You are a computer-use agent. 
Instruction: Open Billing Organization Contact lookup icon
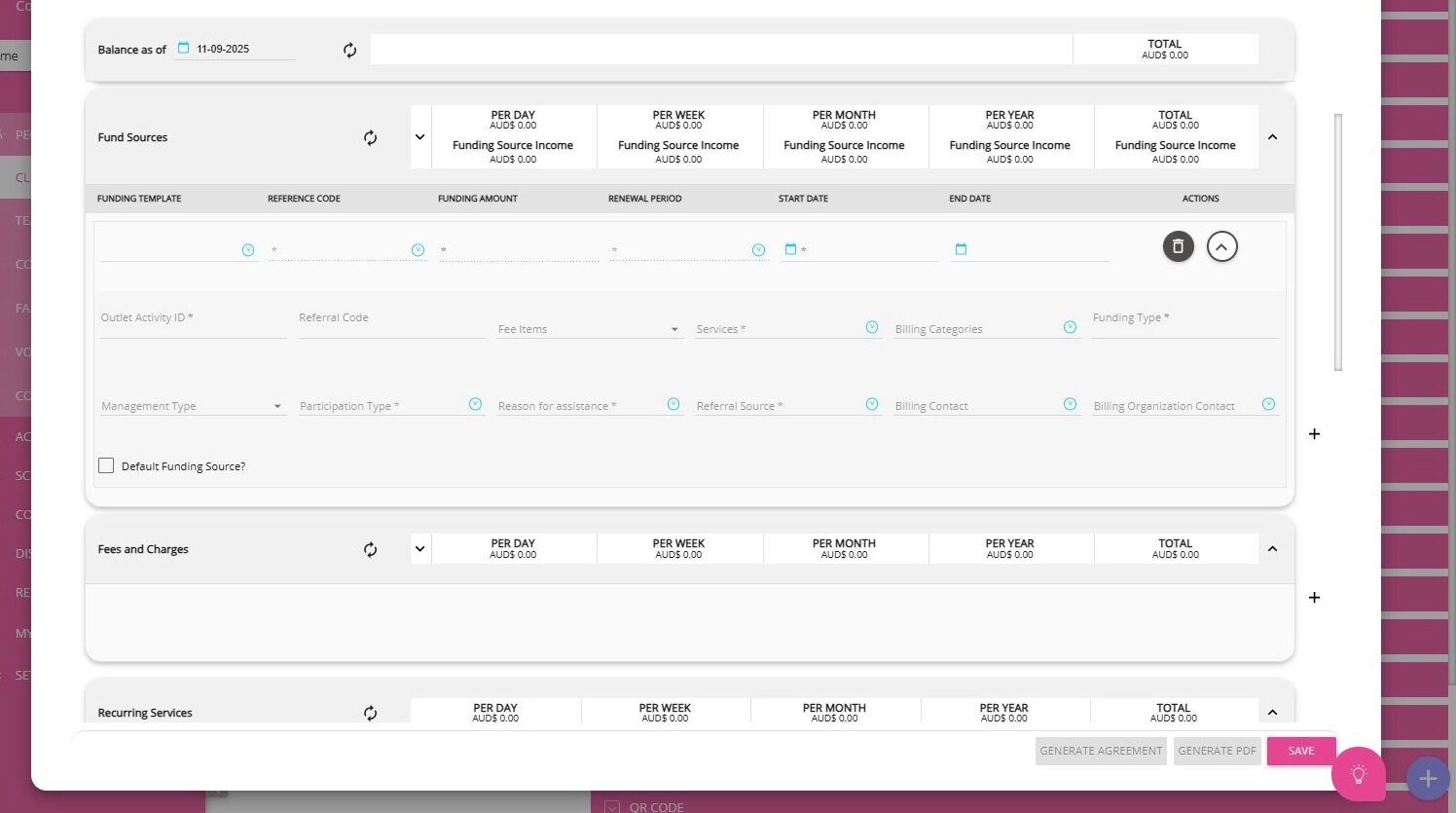click(1269, 404)
